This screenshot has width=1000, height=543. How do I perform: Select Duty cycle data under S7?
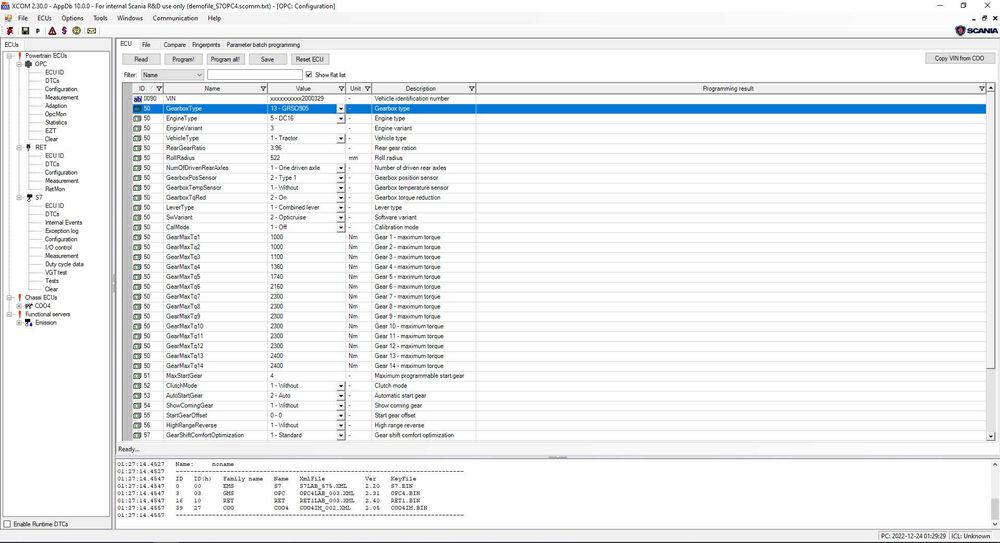[64, 264]
